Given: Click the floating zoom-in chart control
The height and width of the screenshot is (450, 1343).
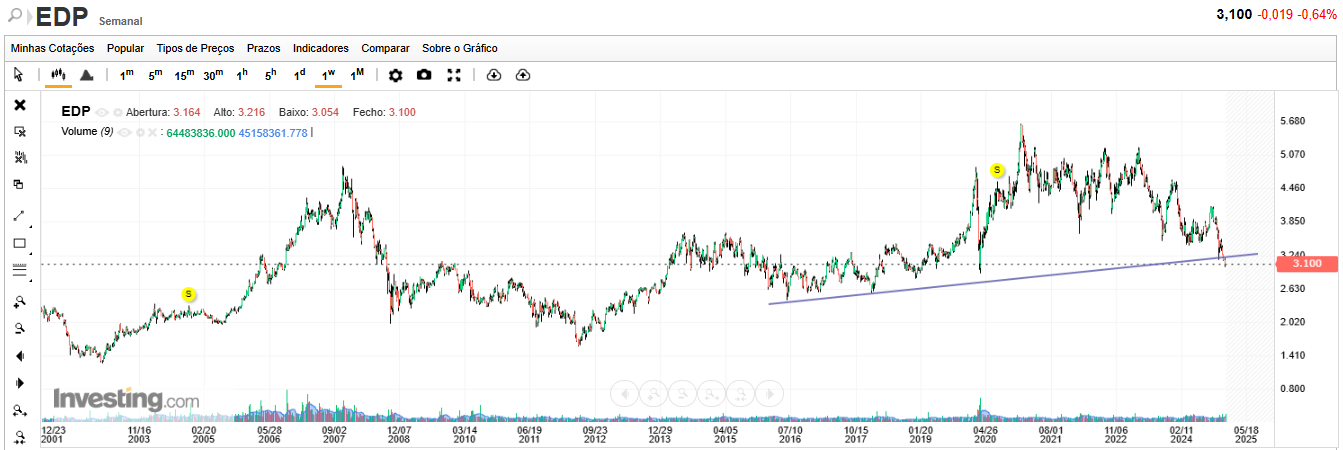Looking at the screenshot, I should click(651, 393).
